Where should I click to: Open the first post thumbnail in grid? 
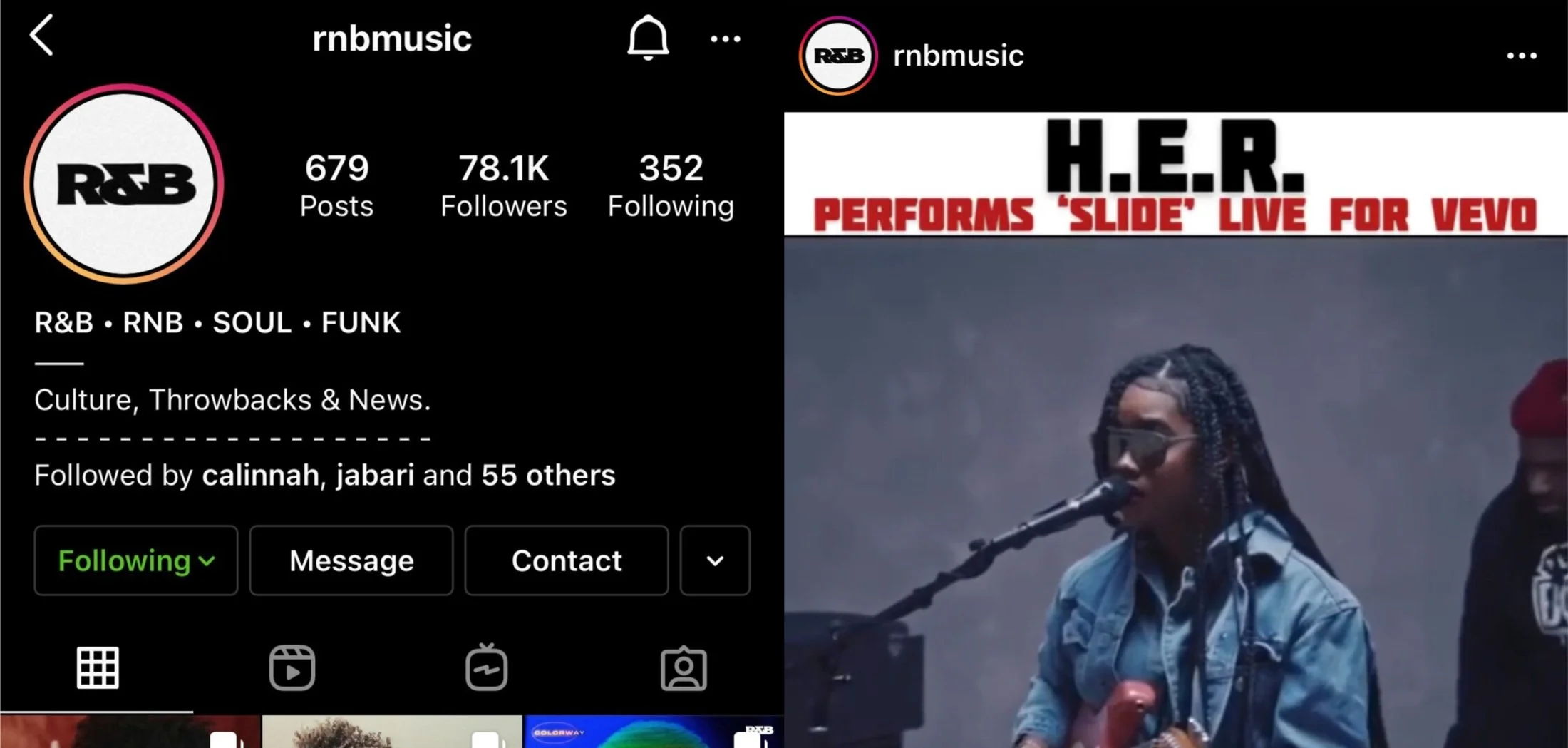coord(130,732)
